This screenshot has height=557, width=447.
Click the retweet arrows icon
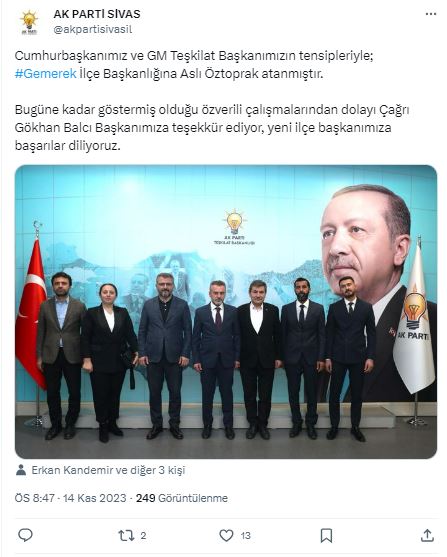tap(126, 535)
